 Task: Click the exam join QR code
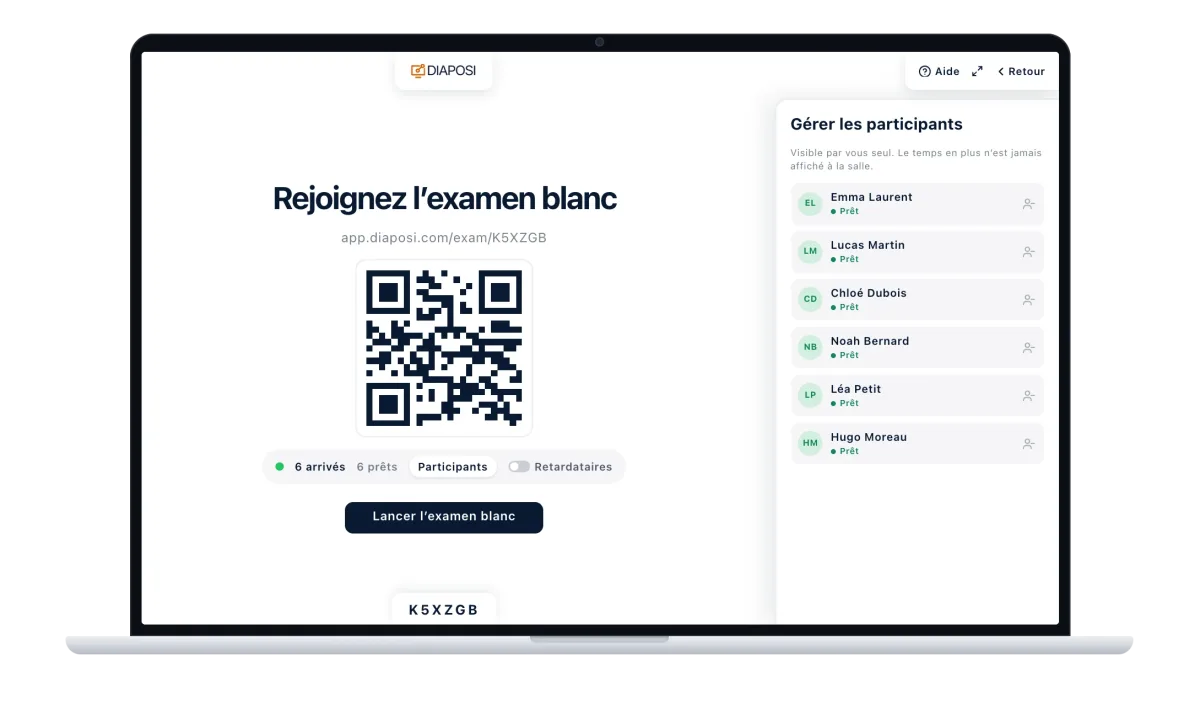click(444, 348)
